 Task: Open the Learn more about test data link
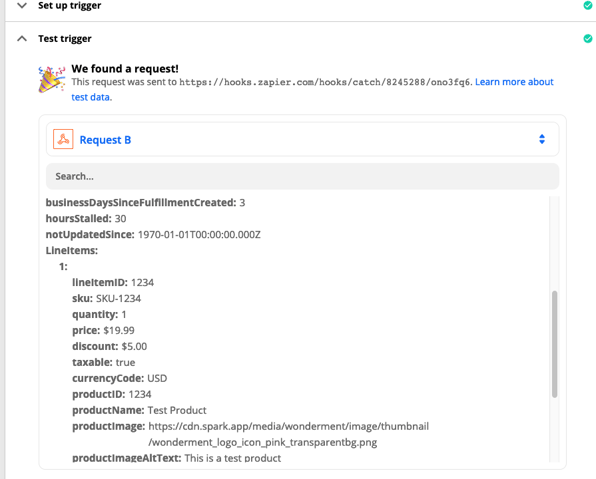[514, 82]
